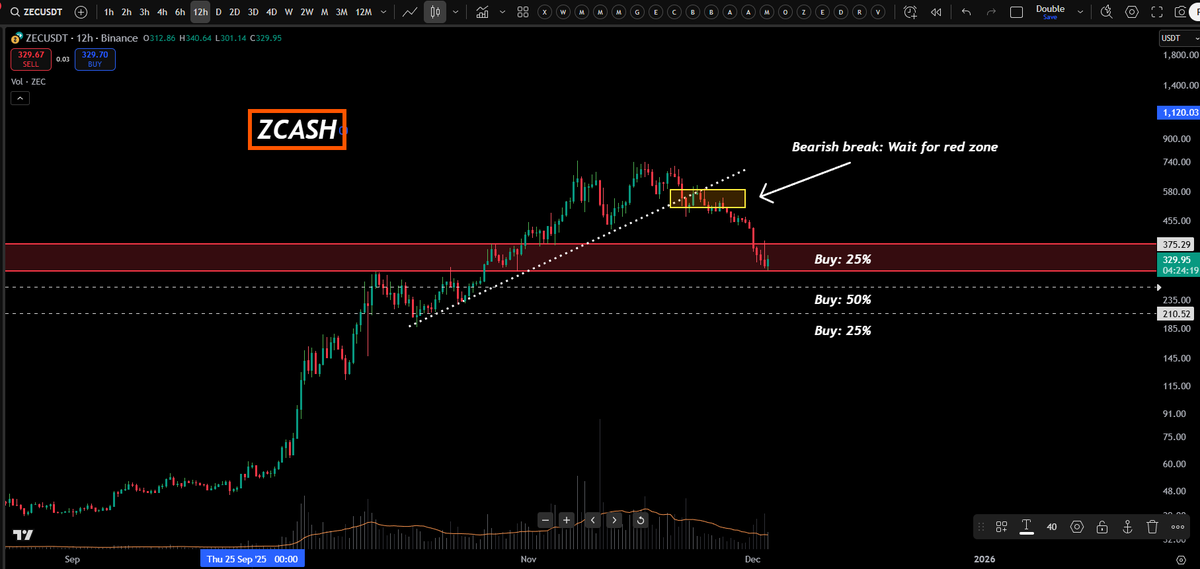Zoom out the chart with minus button

545,520
